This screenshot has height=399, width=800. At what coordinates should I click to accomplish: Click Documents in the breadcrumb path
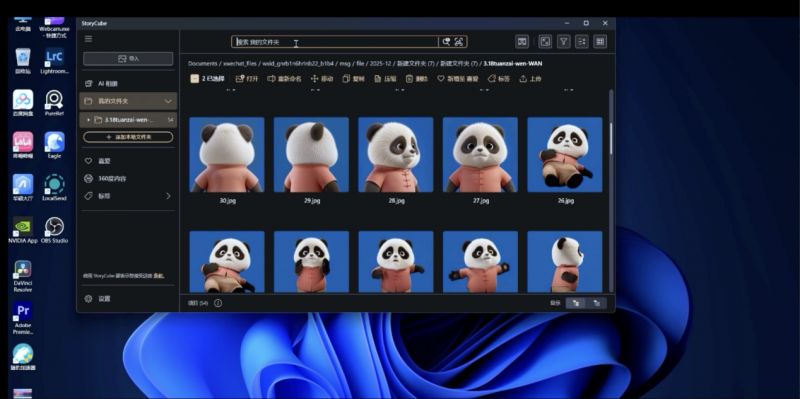pos(203,64)
